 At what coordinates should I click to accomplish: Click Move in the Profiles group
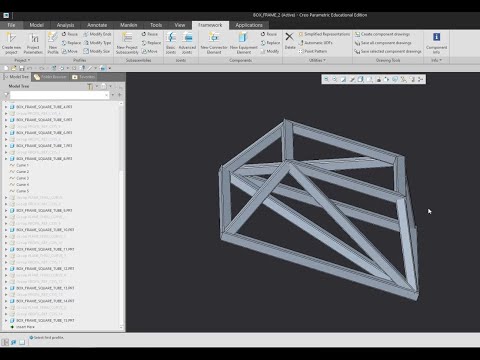(69, 51)
